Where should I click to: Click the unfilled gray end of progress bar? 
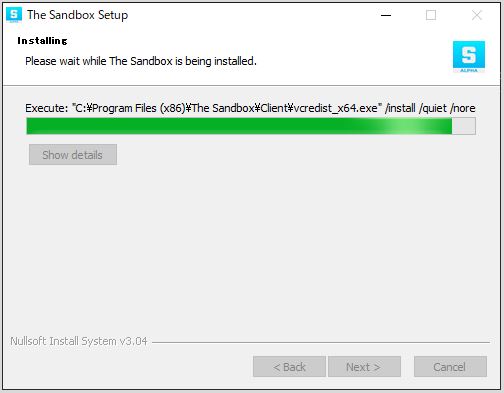[464, 126]
